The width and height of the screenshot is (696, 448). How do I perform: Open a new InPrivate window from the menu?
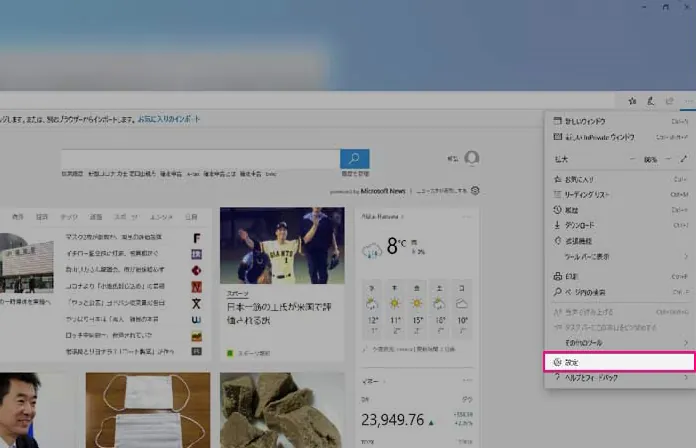620,137
